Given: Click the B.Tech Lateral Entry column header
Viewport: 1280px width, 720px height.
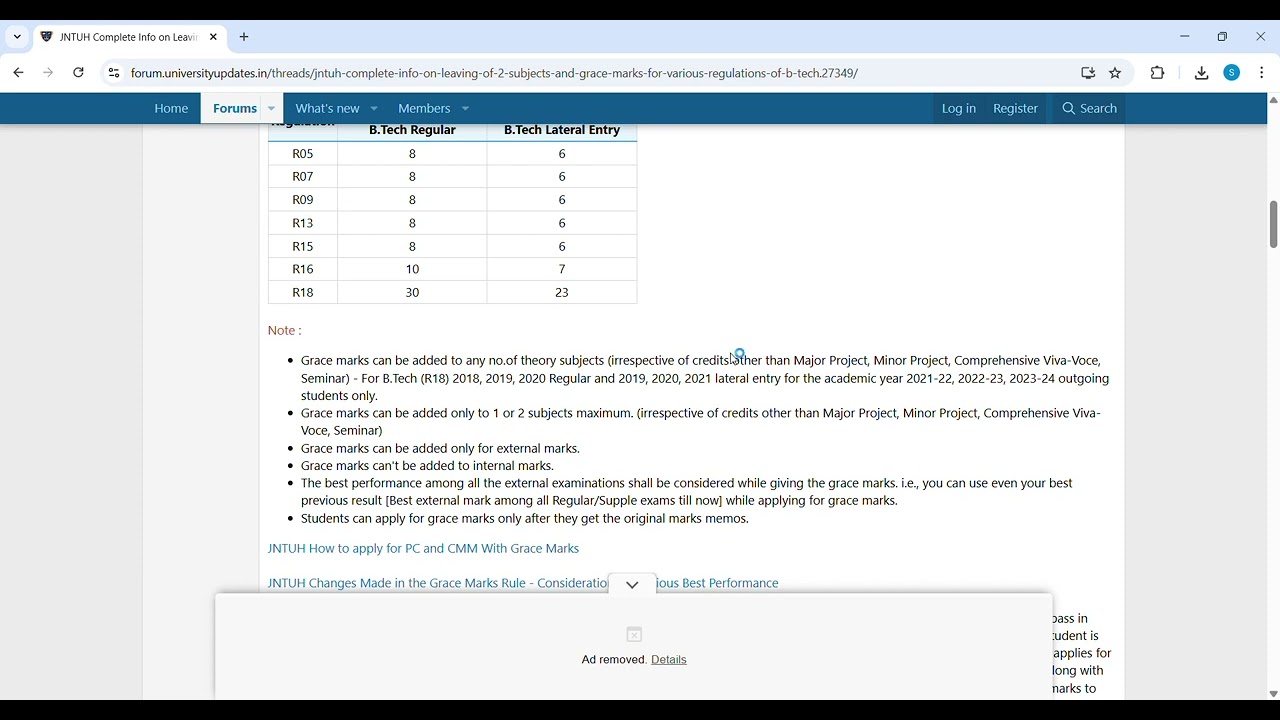Looking at the screenshot, I should [x=562, y=131].
